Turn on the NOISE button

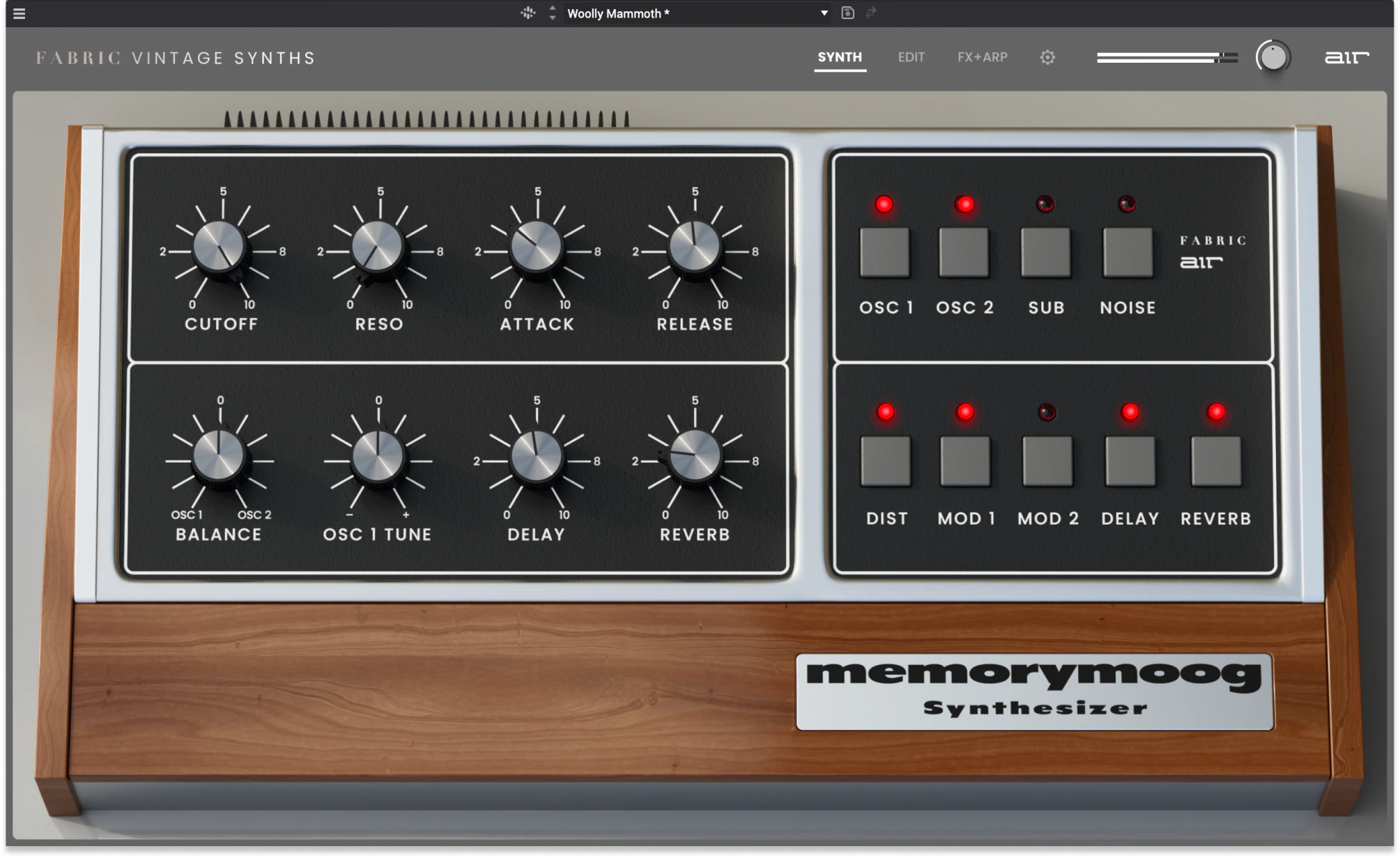tap(1127, 252)
